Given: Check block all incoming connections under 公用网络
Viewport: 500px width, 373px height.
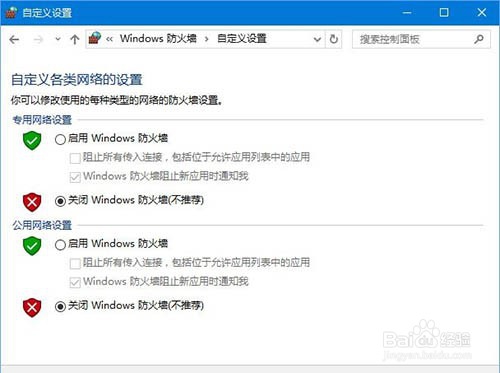Looking at the screenshot, I should 75,264.
